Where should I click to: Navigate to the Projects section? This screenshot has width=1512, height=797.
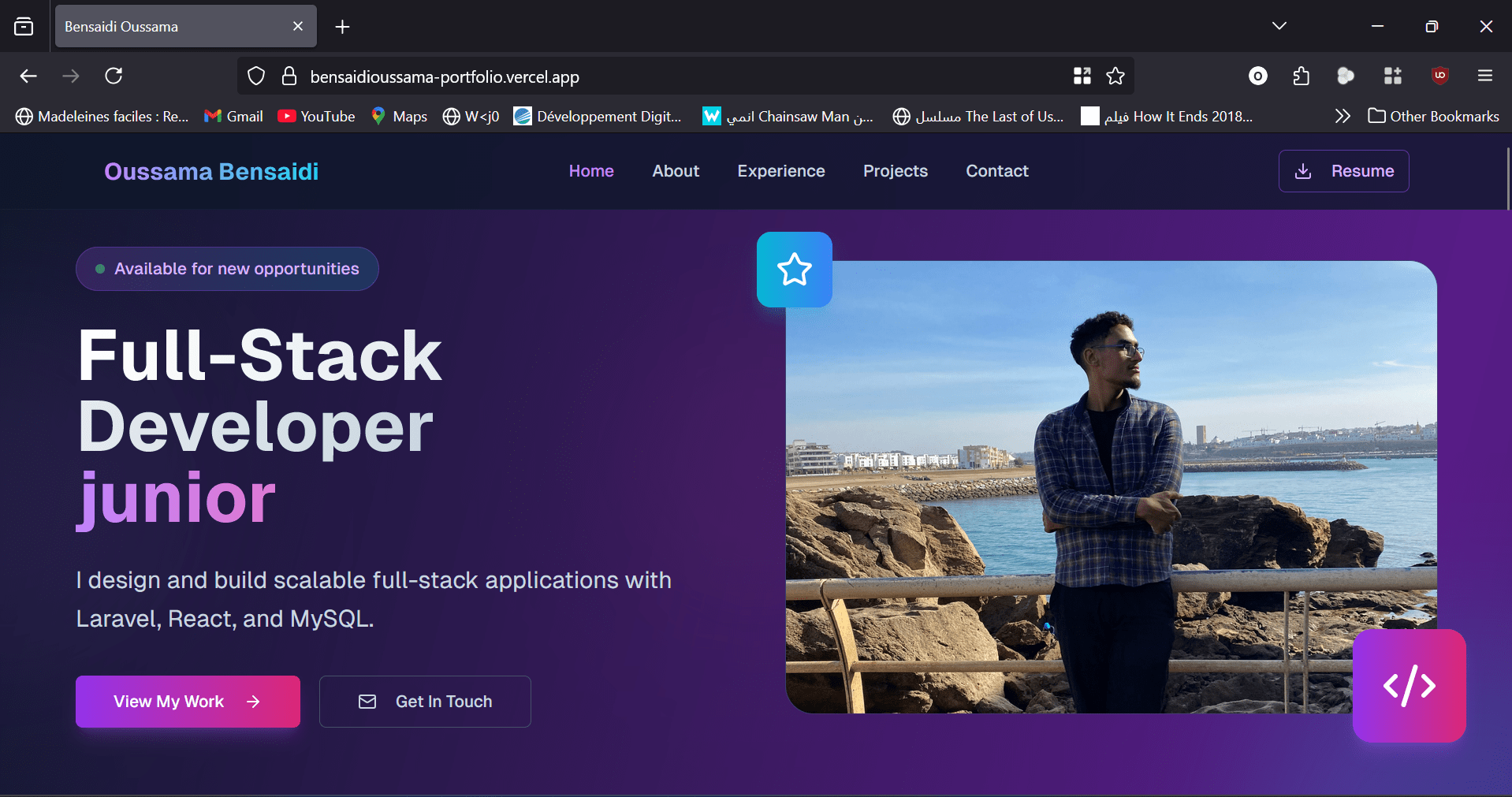895,171
